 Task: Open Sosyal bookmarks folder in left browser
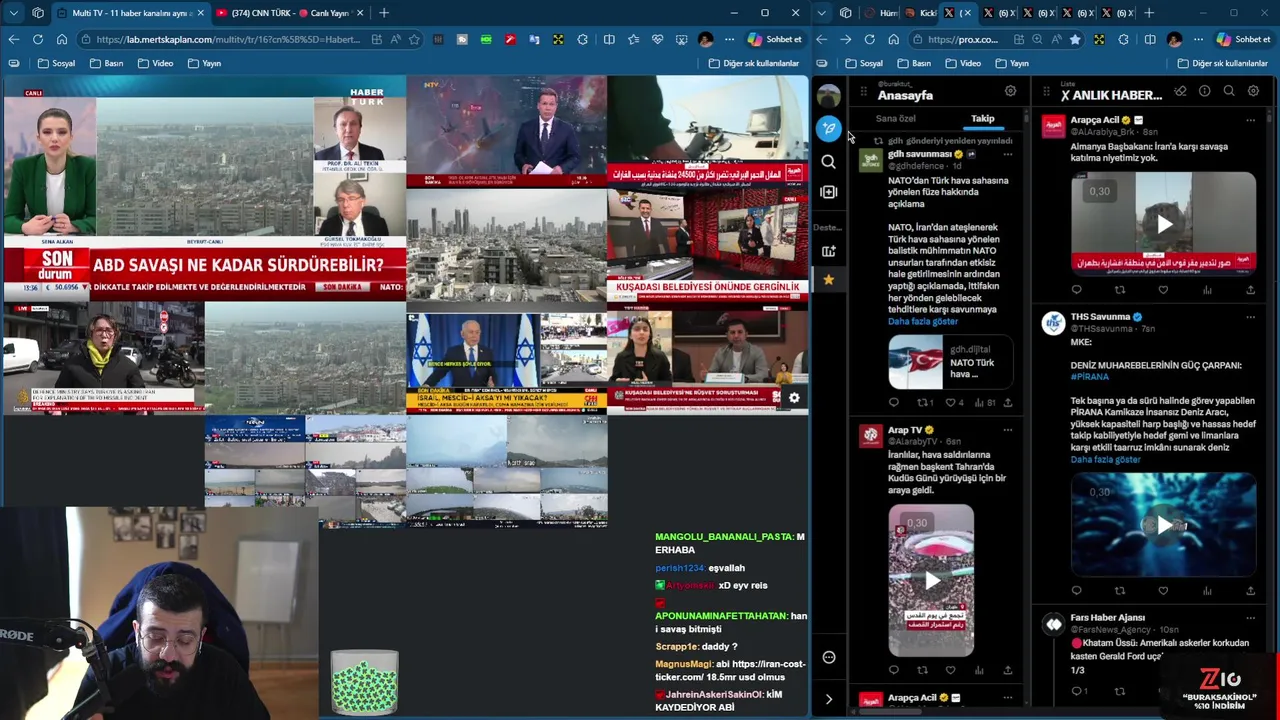point(57,63)
